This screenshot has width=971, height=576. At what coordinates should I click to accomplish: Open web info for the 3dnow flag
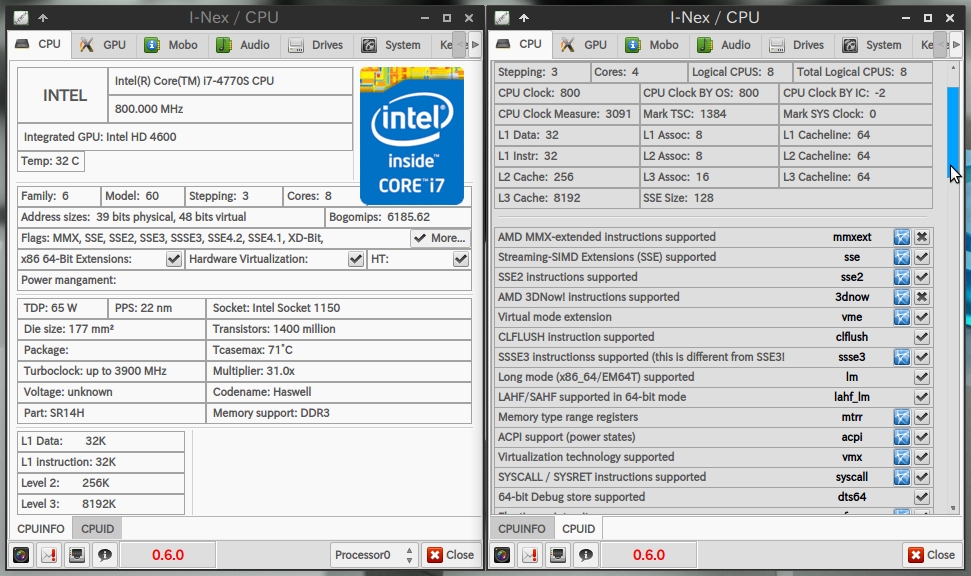(x=902, y=297)
